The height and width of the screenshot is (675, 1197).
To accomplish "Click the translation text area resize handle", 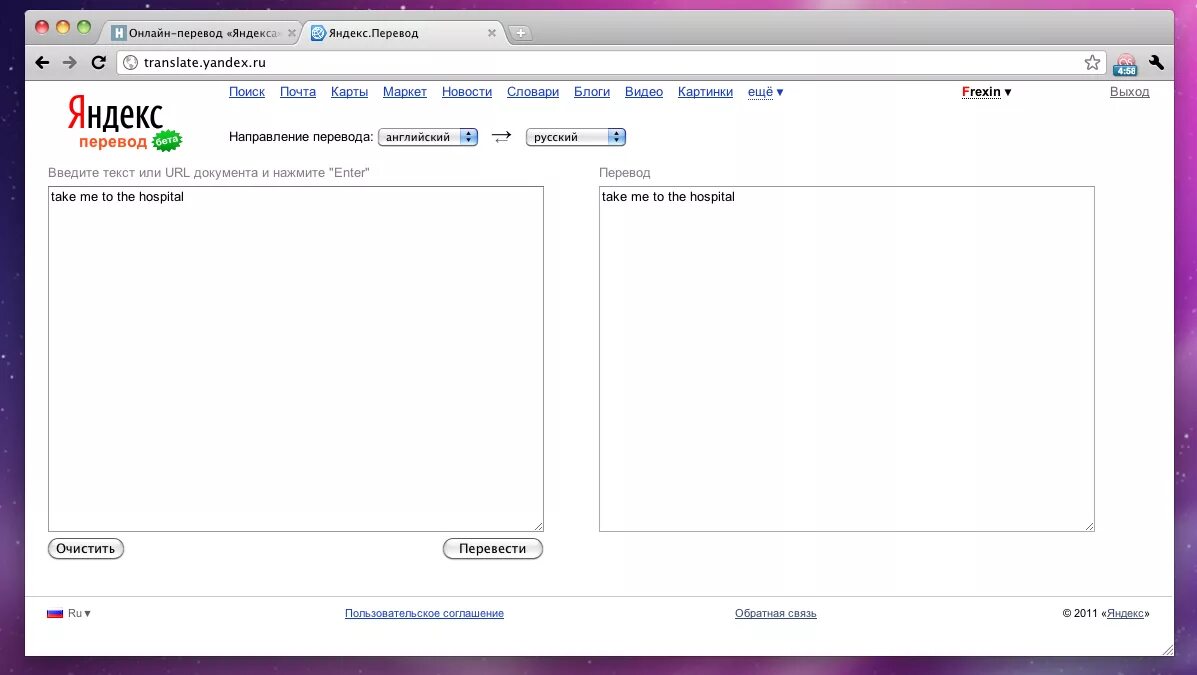I will pyautogui.click(x=1089, y=526).
